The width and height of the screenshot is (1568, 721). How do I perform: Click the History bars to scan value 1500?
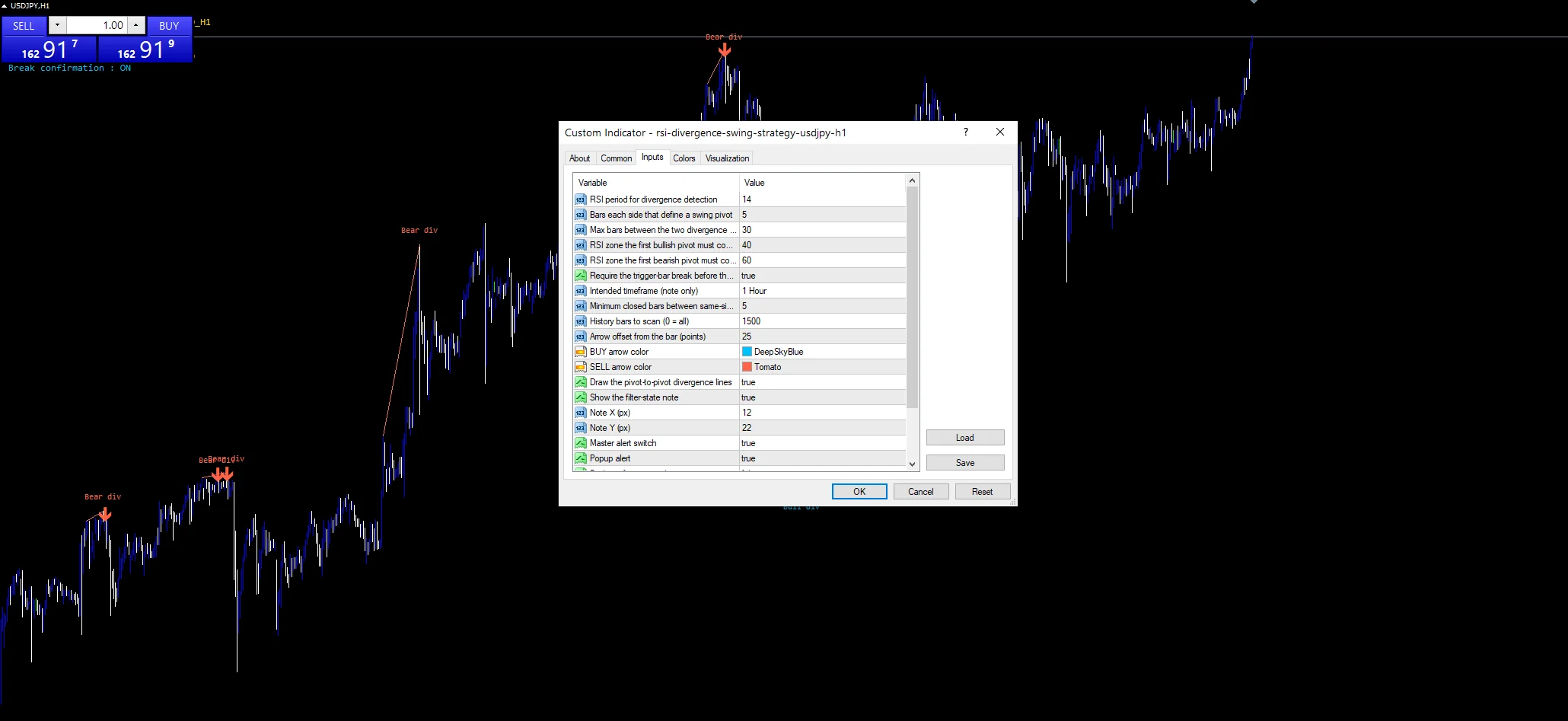(x=822, y=321)
